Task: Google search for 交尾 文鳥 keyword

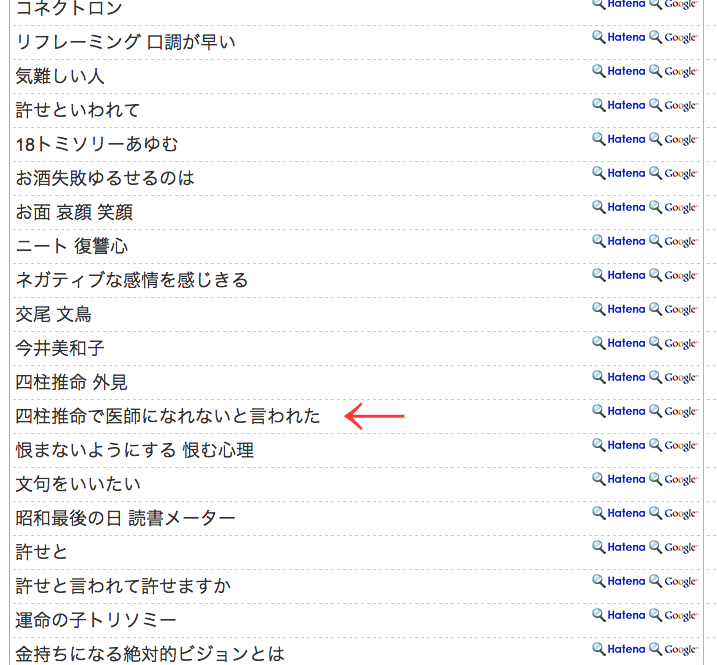Action: (x=673, y=309)
